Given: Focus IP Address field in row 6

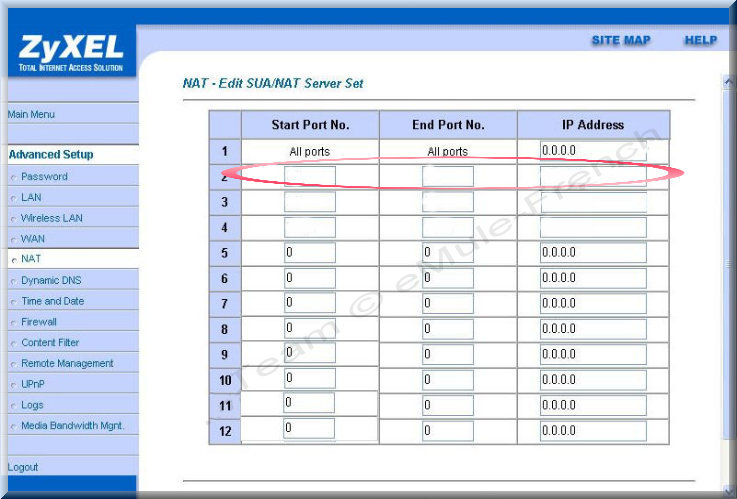Looking at the screenshot, I should coord(593,278).
